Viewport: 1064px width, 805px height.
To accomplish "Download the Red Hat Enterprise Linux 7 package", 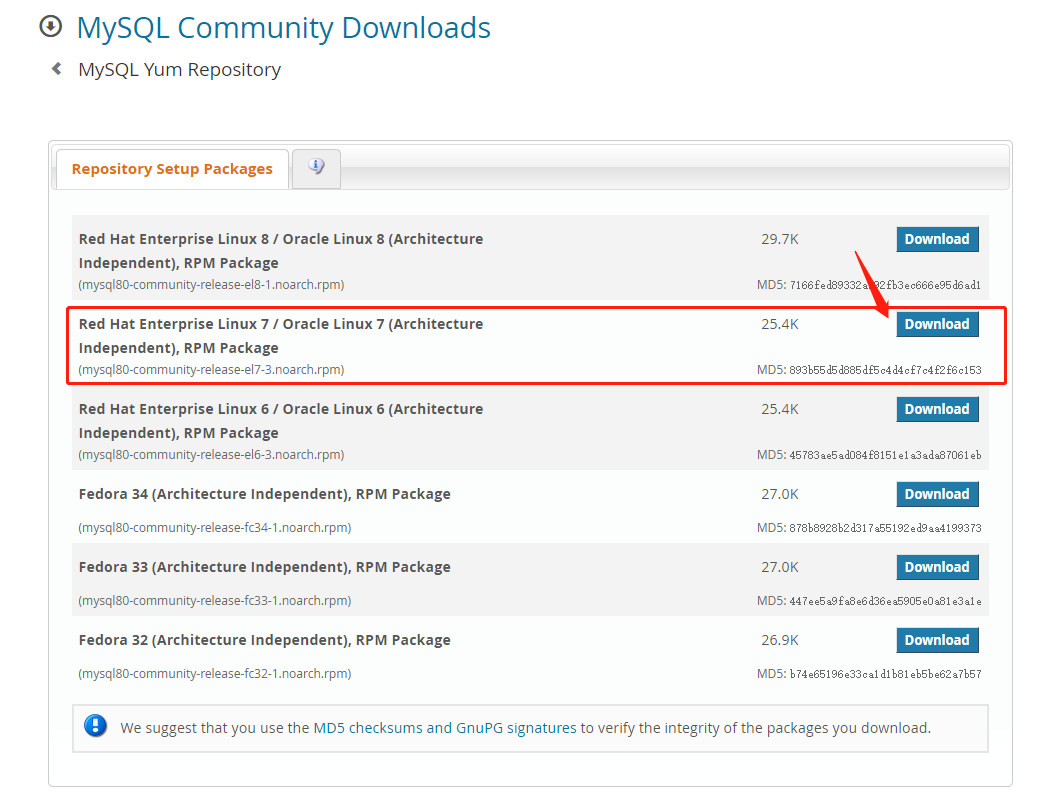I will point(937,324).
